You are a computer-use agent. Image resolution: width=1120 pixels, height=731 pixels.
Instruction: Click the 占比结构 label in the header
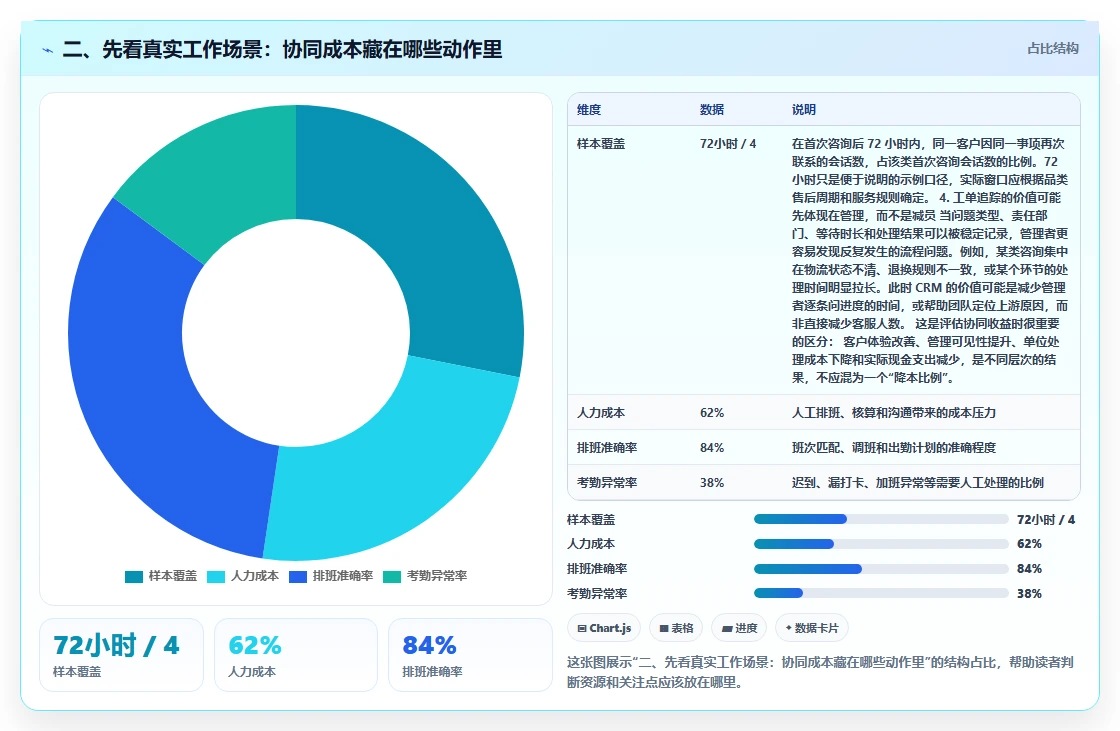coord(1053,49)
